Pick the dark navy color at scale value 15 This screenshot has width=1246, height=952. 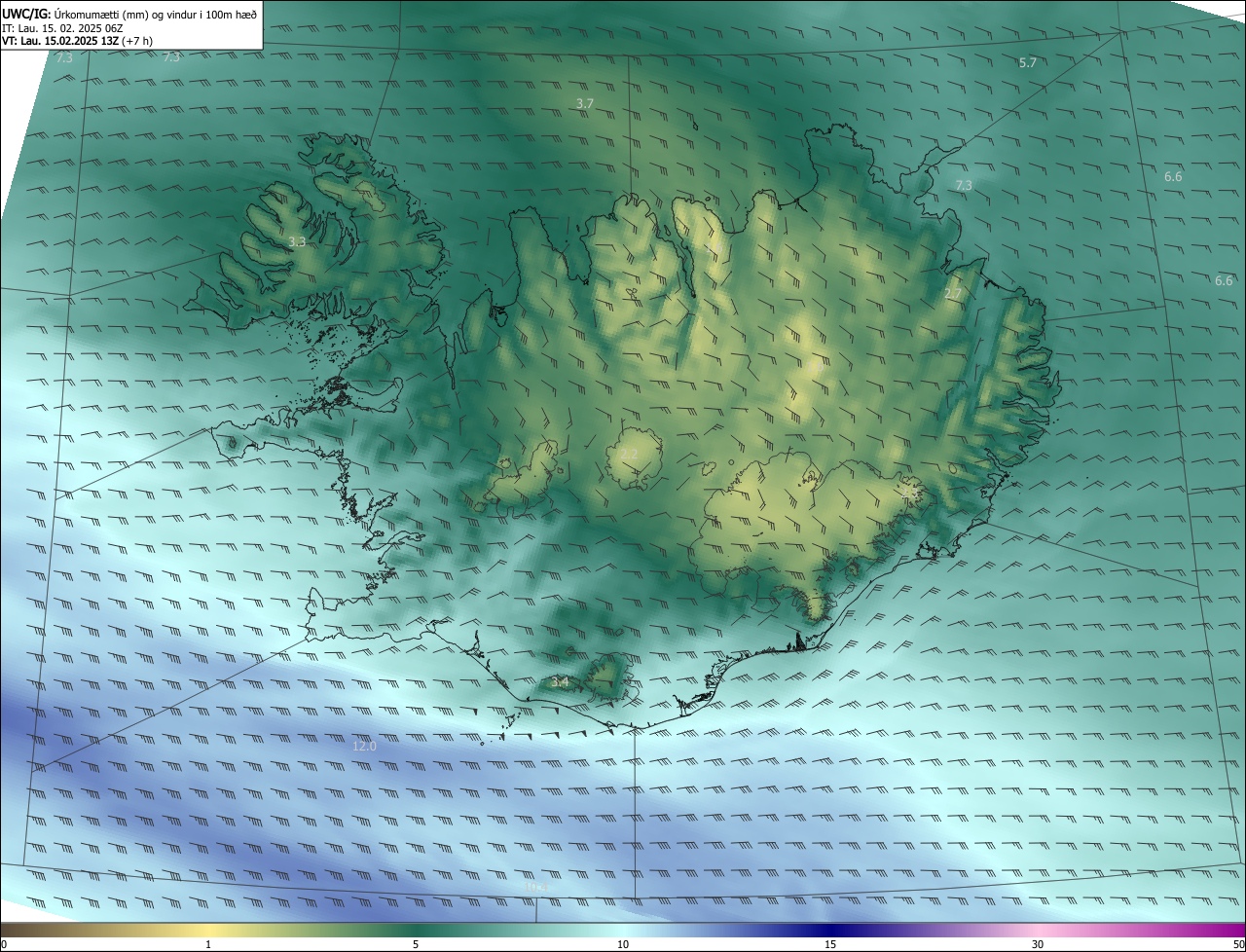pos(830,931)
